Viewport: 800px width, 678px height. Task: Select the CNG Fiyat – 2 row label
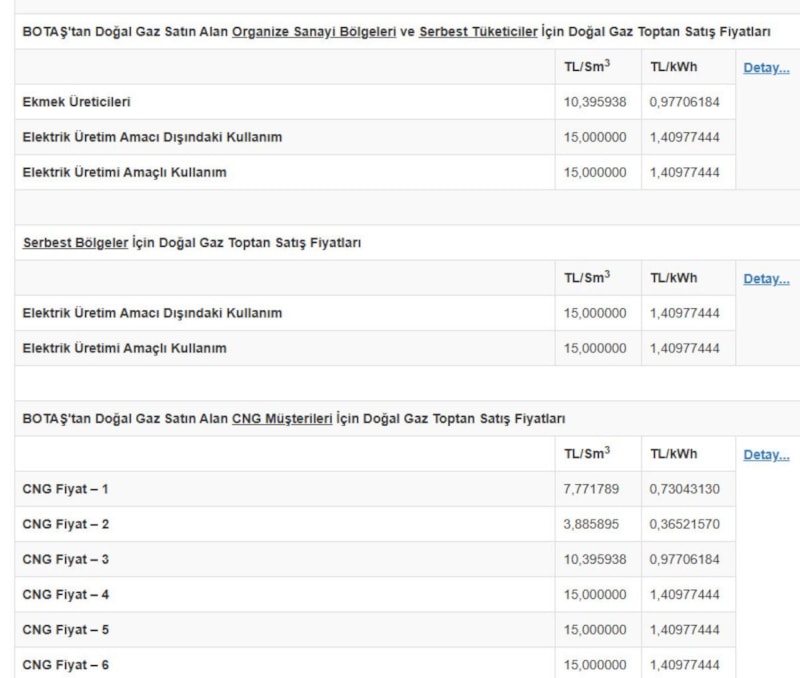click(x=65, y=524)
